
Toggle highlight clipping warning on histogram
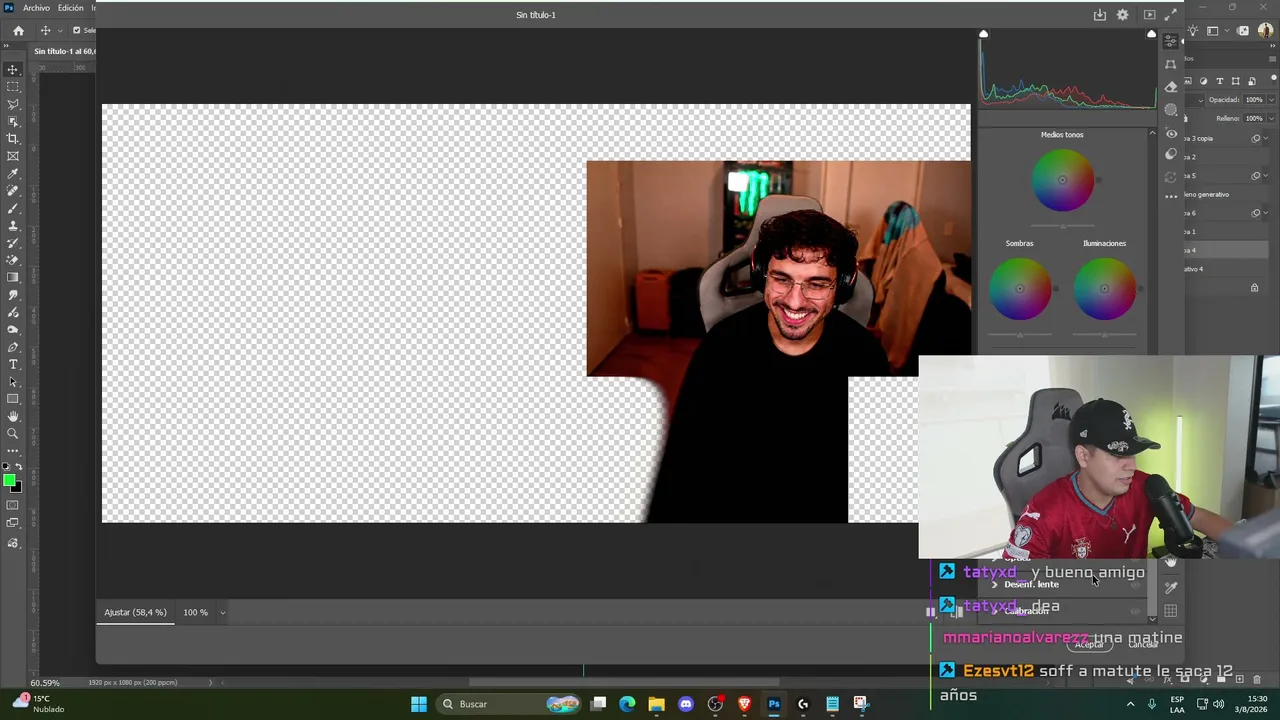coord(1151,35)
